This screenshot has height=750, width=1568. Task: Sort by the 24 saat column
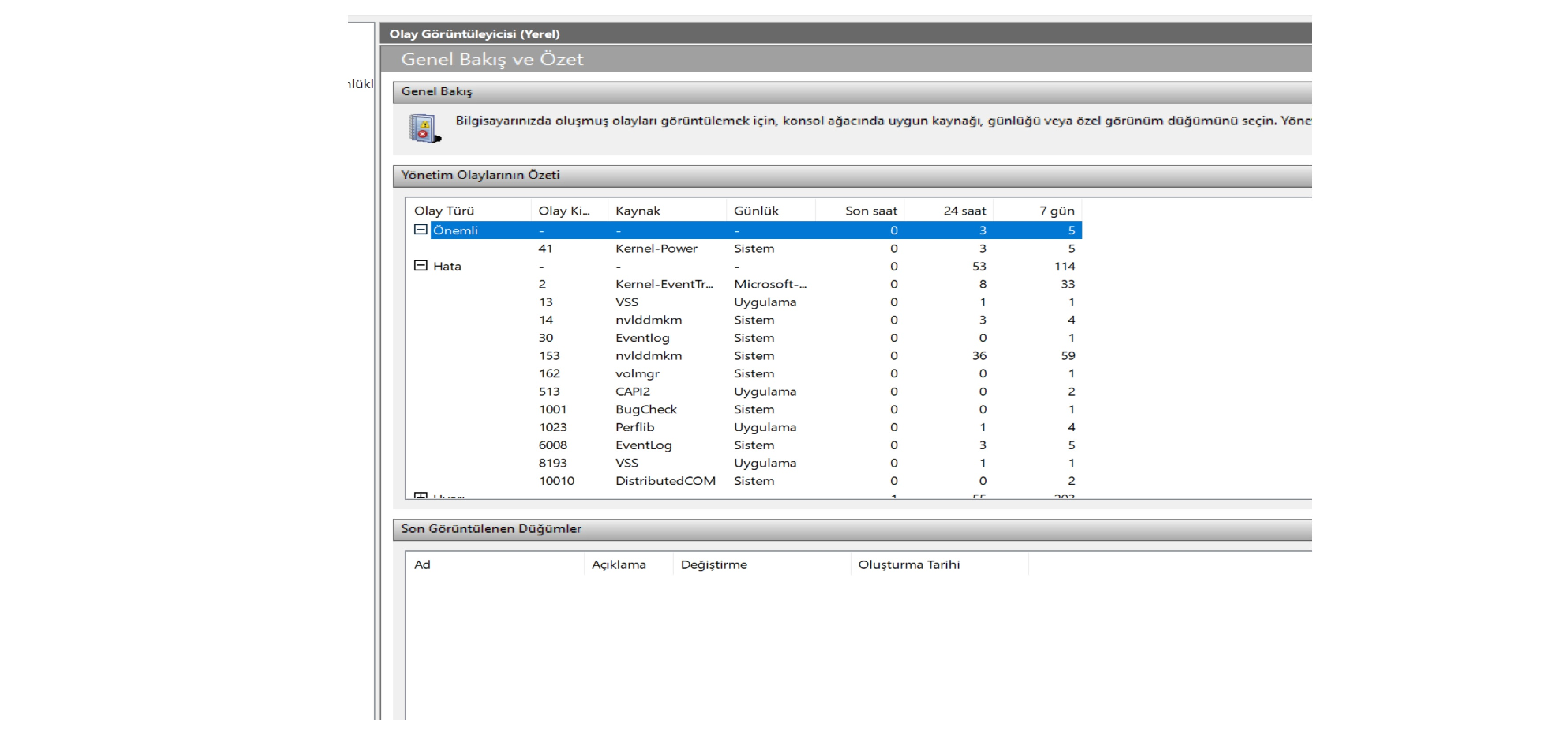[x=949, y=211]
